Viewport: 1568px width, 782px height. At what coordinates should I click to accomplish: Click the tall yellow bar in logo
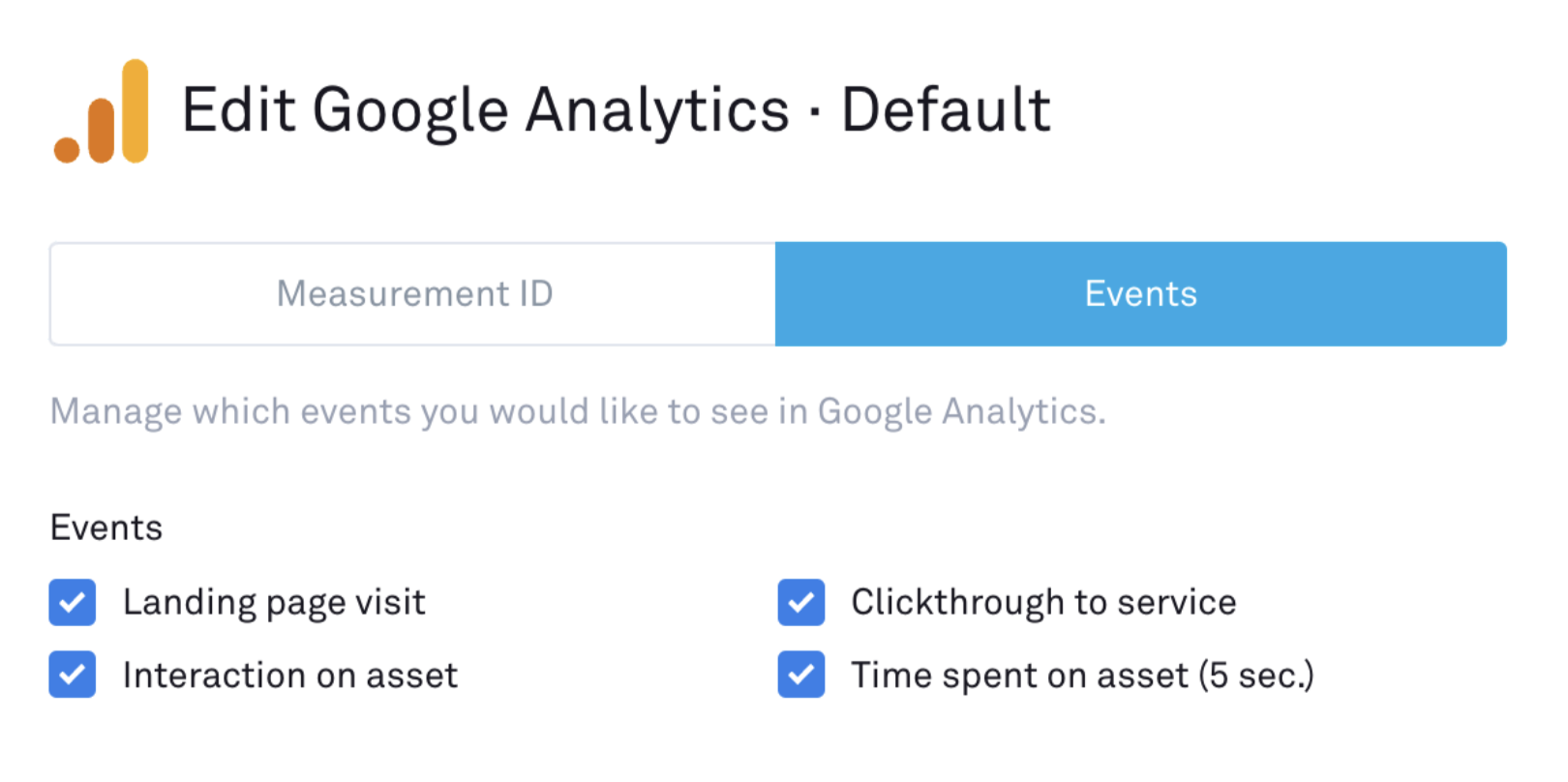(136, 110)
